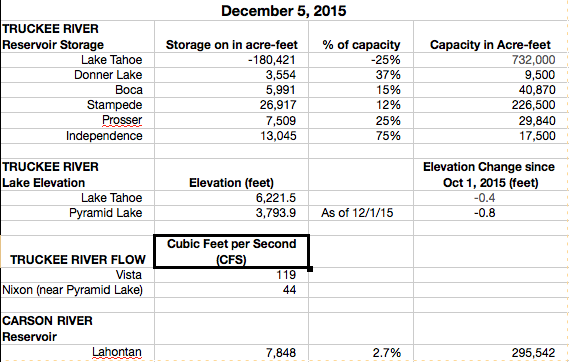Grab the fill handle of selected cell
The image size is (569, 362).
(310, 269)
